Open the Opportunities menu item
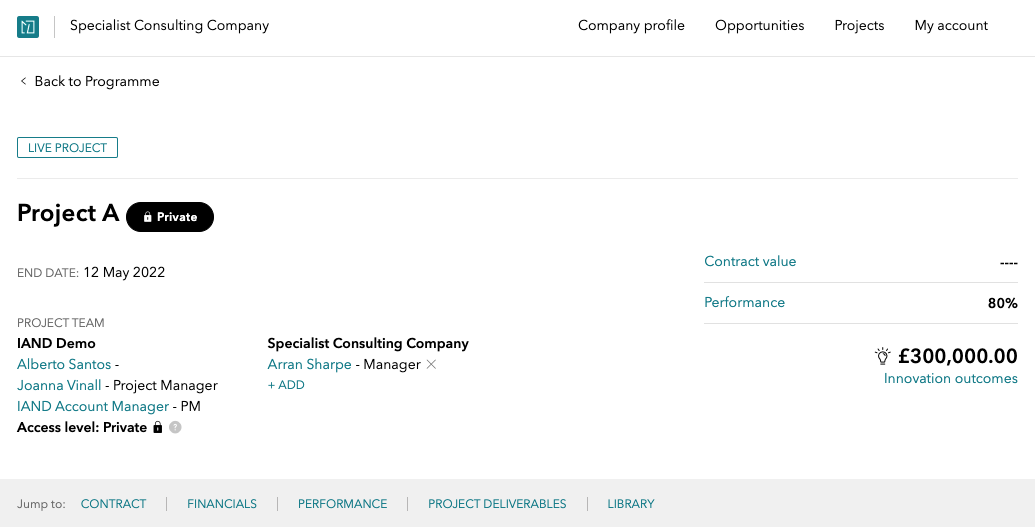 (x=760, y=26)
